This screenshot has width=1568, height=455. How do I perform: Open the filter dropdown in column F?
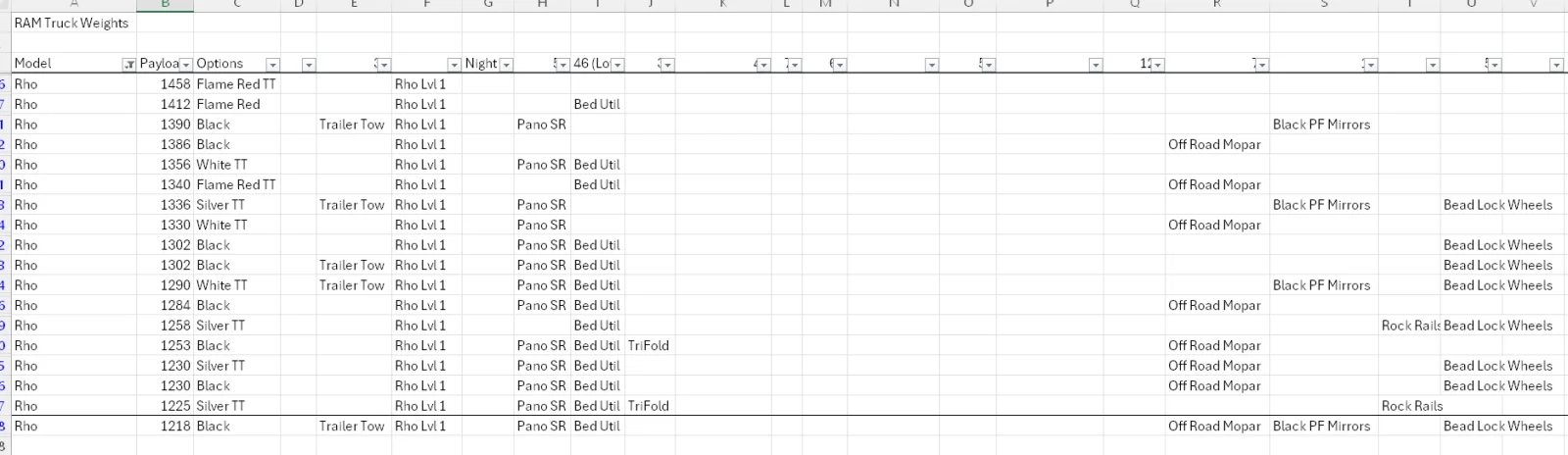[454, 65]
